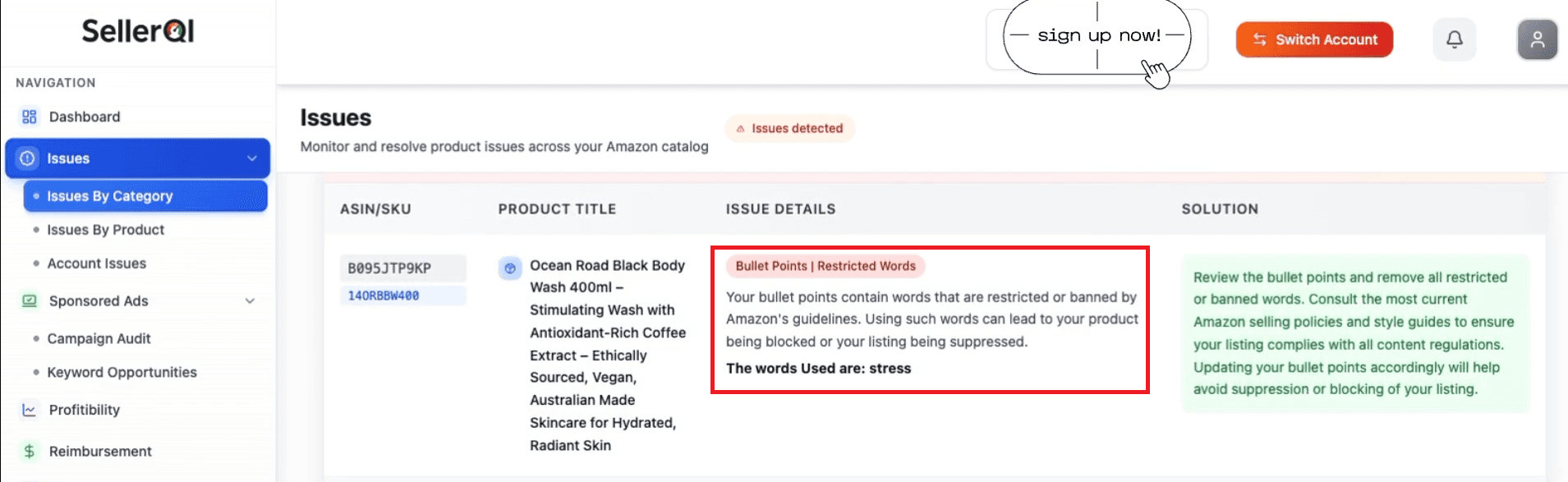The height and width of the screenshot is (482, 1568).
Task: Open Issues By Product in navigation
Action: (x=105, y=229)
